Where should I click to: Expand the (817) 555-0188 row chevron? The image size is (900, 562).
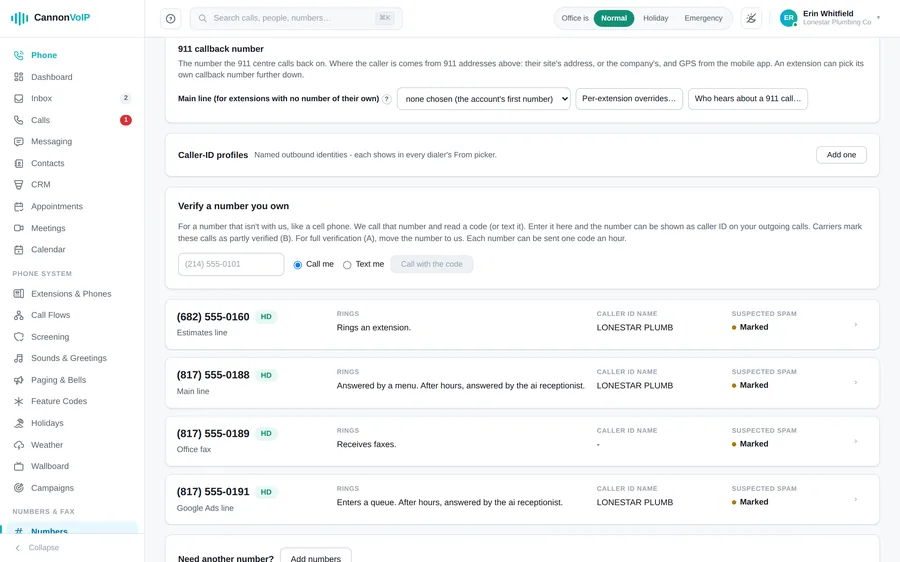pyautogui.click(x=855, y=383)
